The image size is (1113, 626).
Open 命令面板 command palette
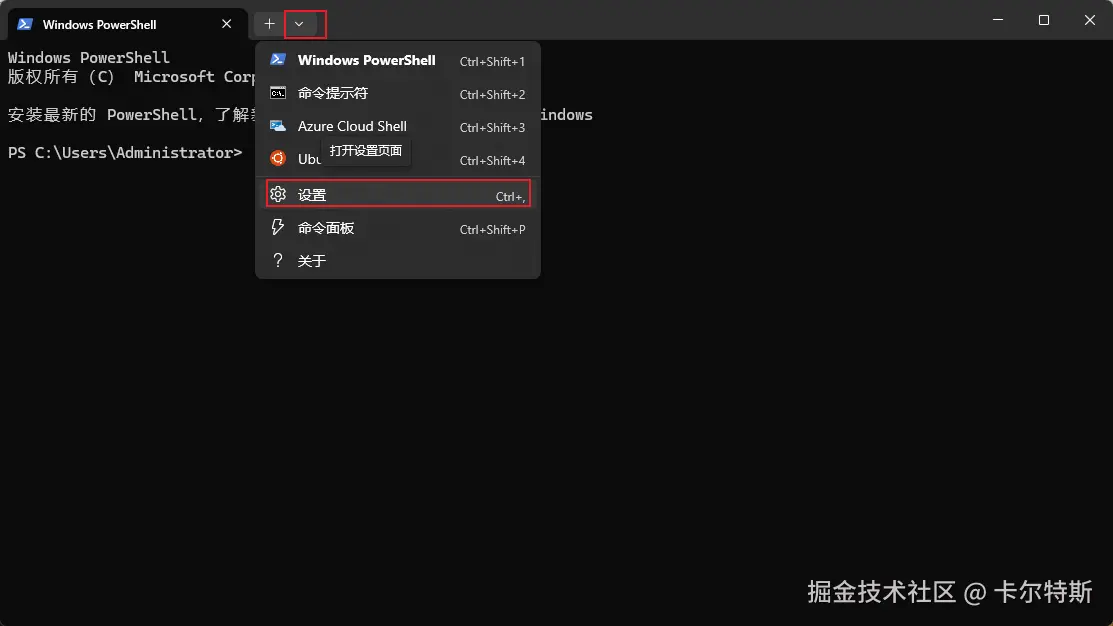point(398,228)
